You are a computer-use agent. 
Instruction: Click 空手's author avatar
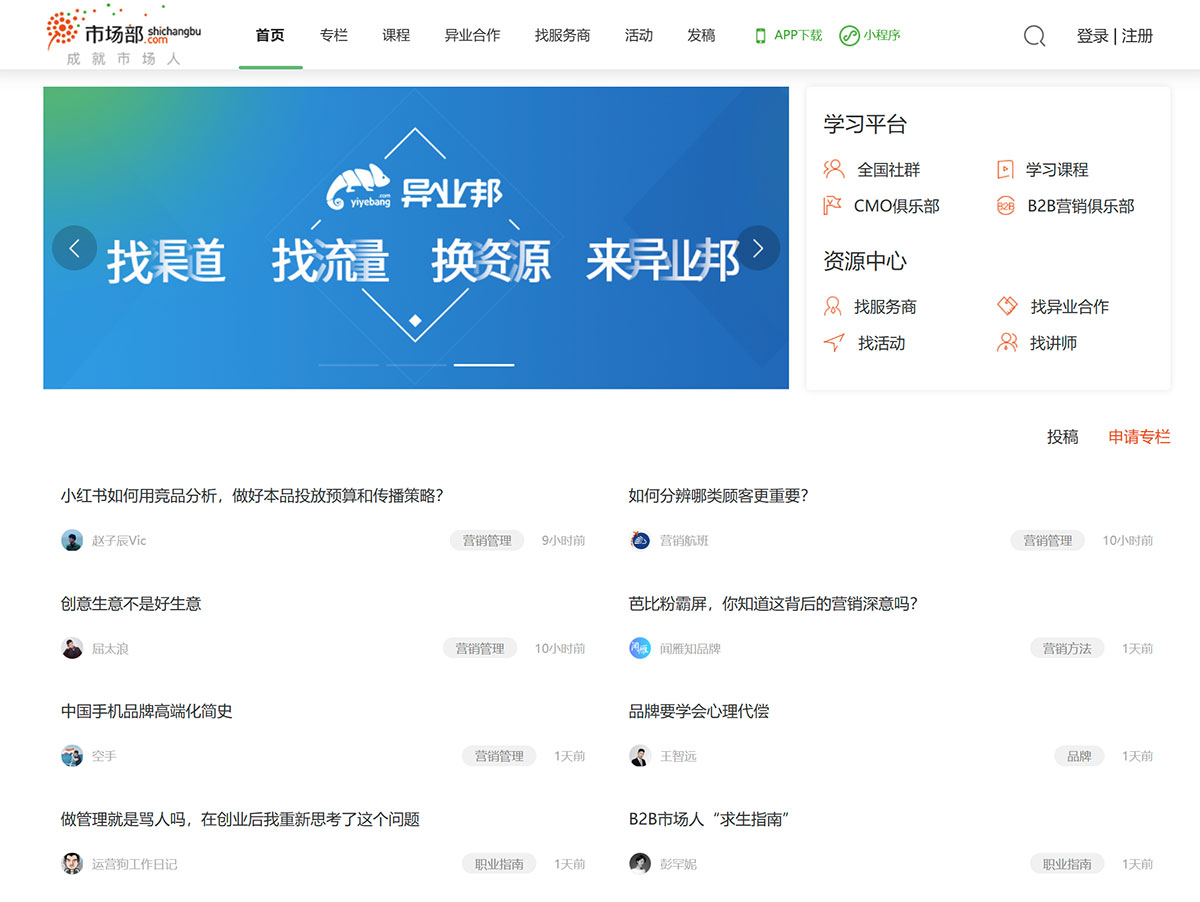72,756
